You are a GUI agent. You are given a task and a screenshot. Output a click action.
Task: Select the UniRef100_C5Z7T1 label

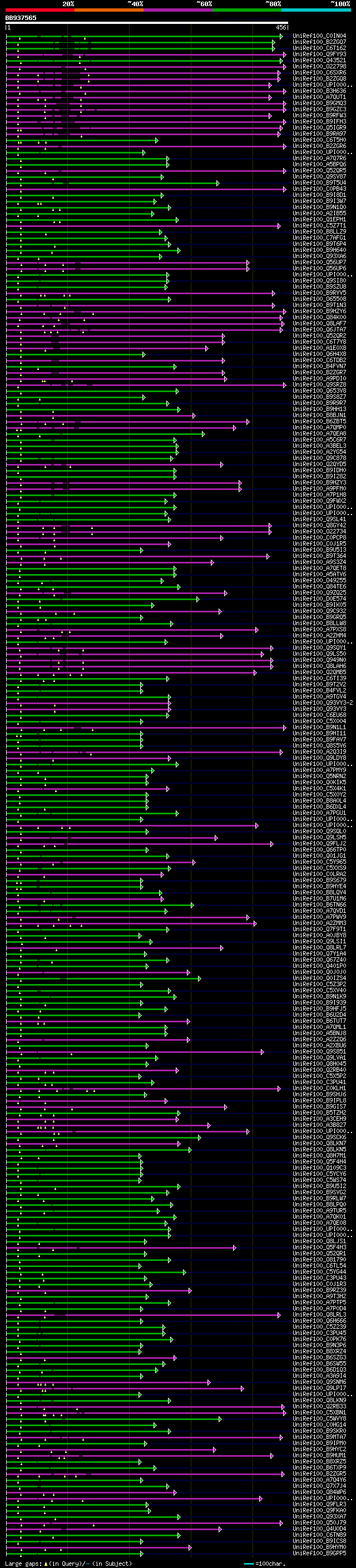(x=319, y=226)
